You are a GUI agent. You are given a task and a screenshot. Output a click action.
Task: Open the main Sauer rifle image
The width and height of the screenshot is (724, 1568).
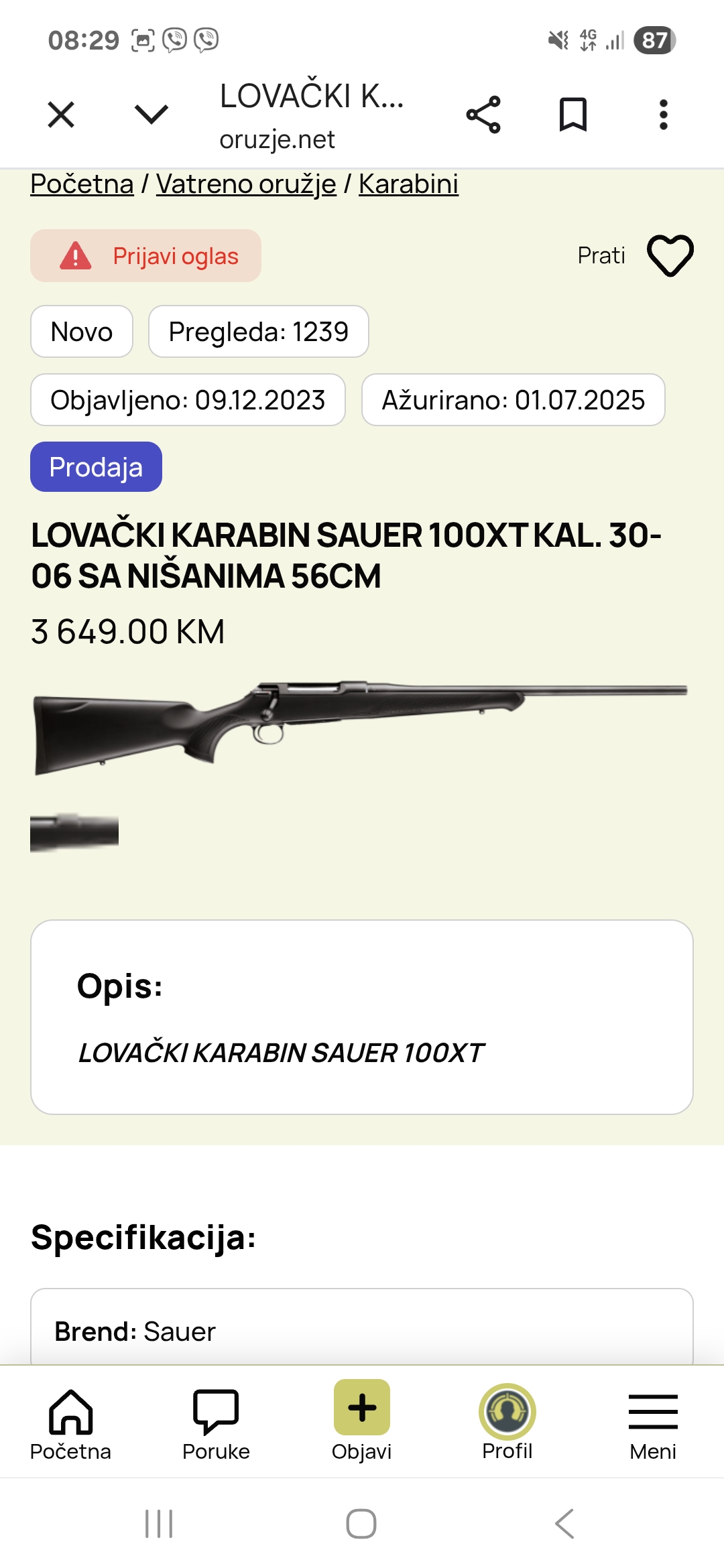[361, 726]
